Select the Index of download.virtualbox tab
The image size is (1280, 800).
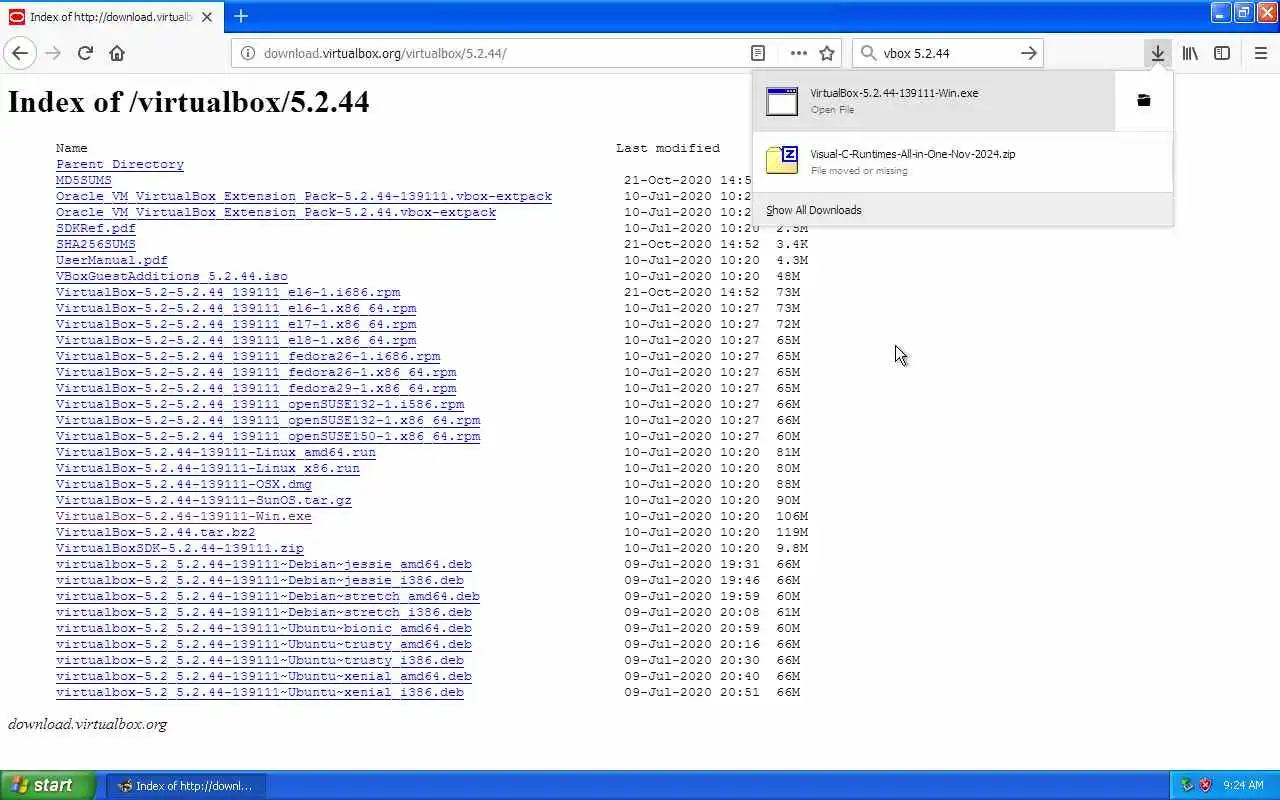110,17
